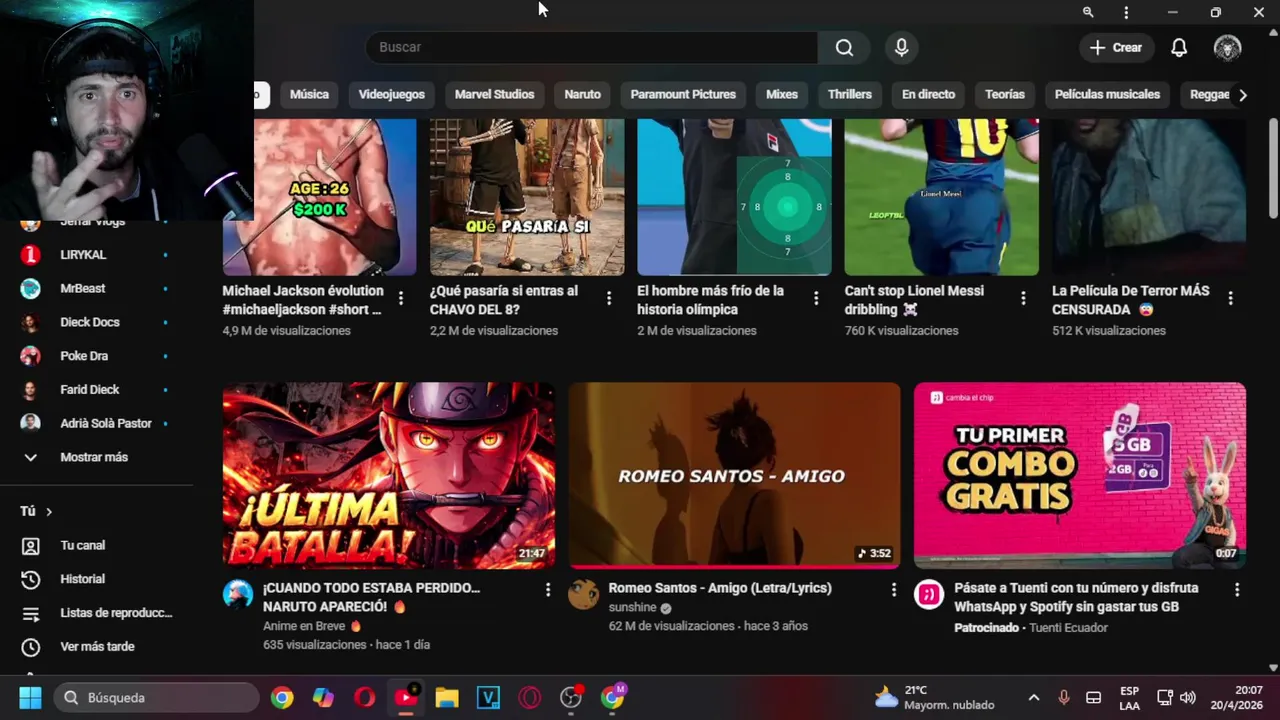The width and height of the screenshot is (1280, 720).
Task: Select the Paramount Pictures chip
Action: (683, 94)
